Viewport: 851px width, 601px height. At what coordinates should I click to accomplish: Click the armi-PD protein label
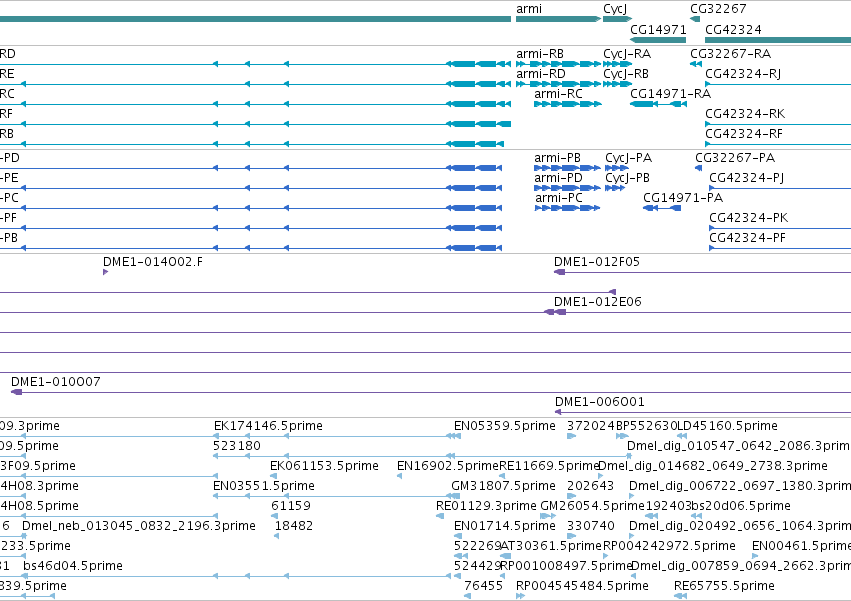[558, 178]
